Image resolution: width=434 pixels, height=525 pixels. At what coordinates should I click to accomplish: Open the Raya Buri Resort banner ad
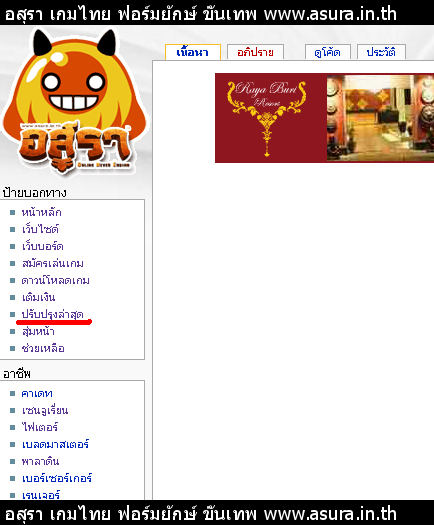click(x=324, y=118)
